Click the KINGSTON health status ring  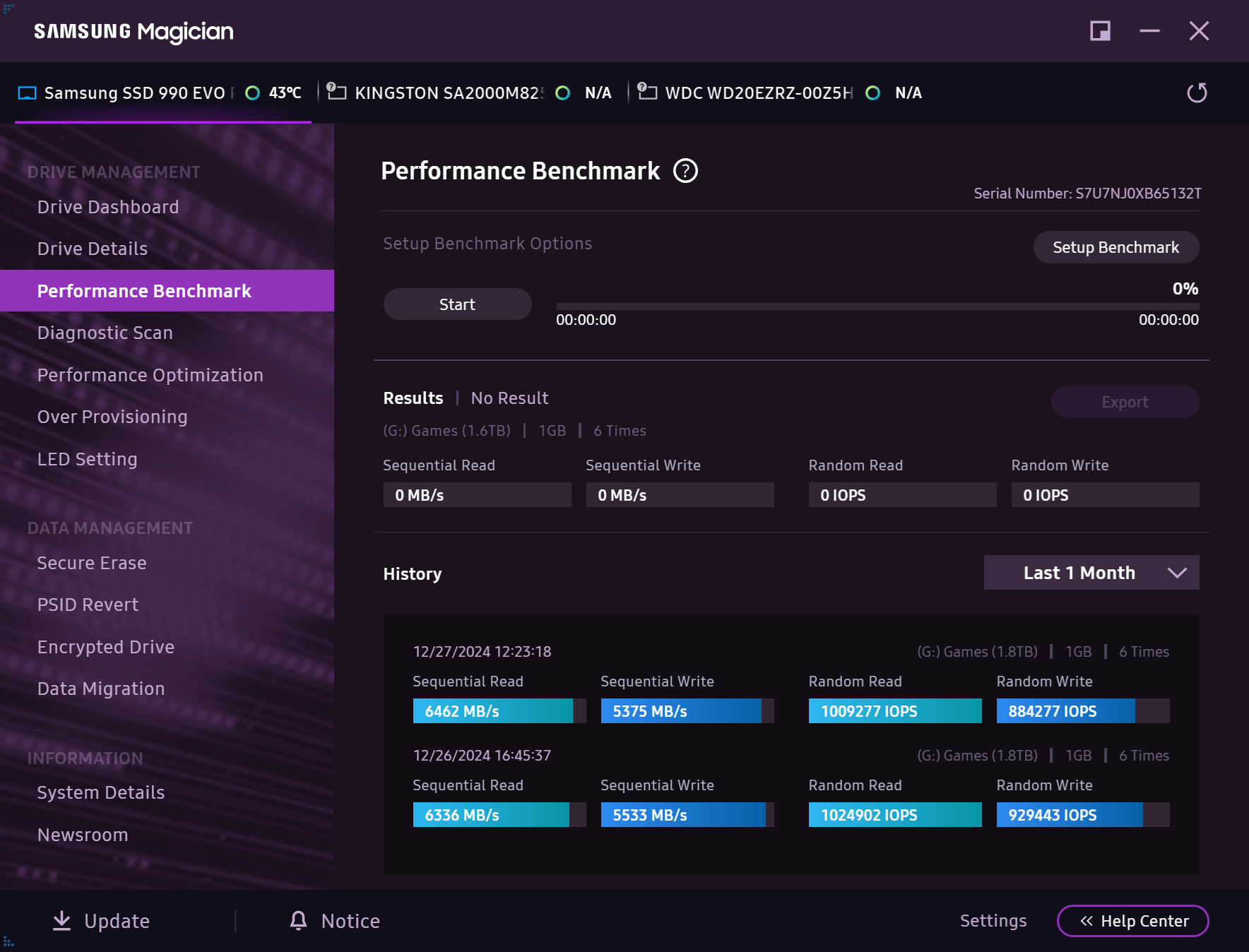(x=562, y=93)
